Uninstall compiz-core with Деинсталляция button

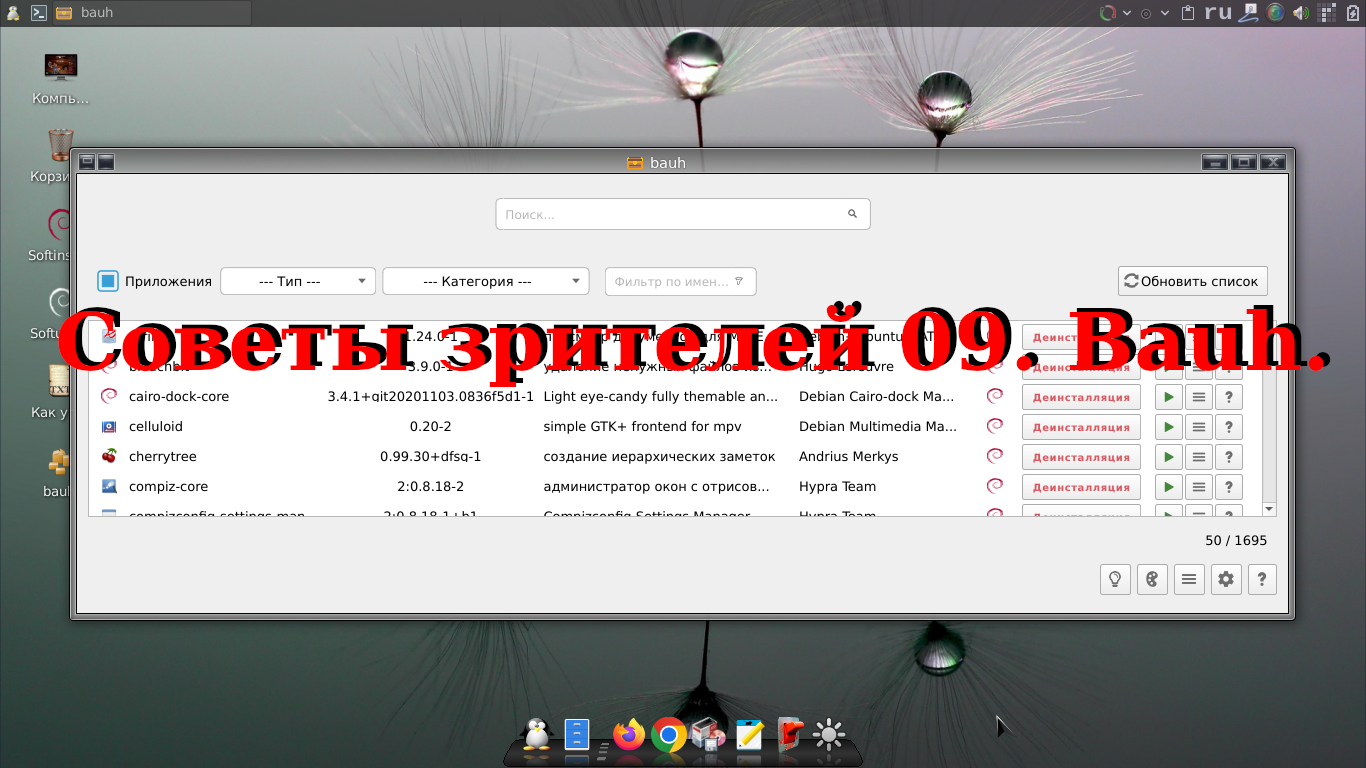1081,487
